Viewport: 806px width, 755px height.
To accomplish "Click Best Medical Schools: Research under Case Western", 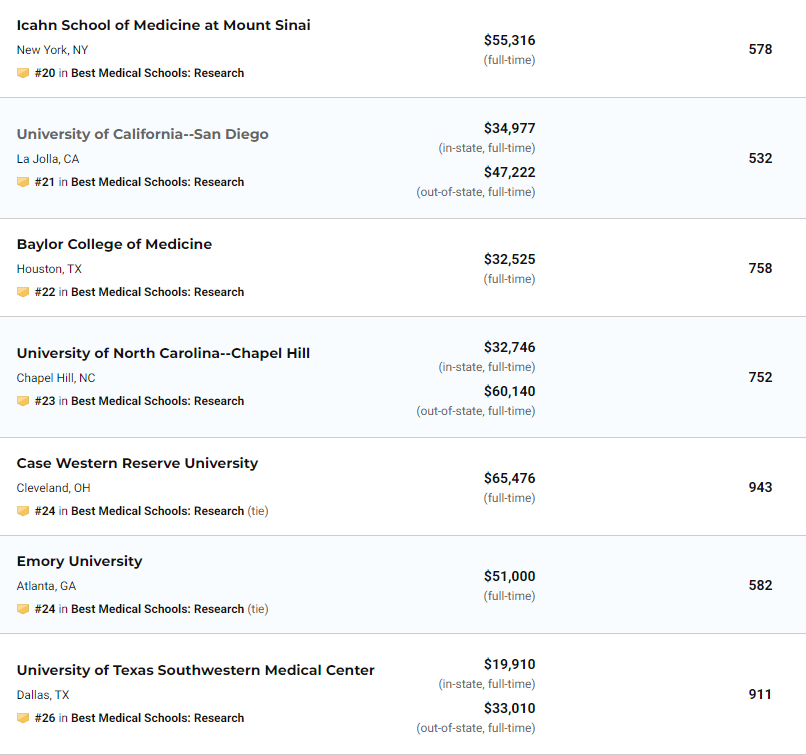I will coord(157,511).
